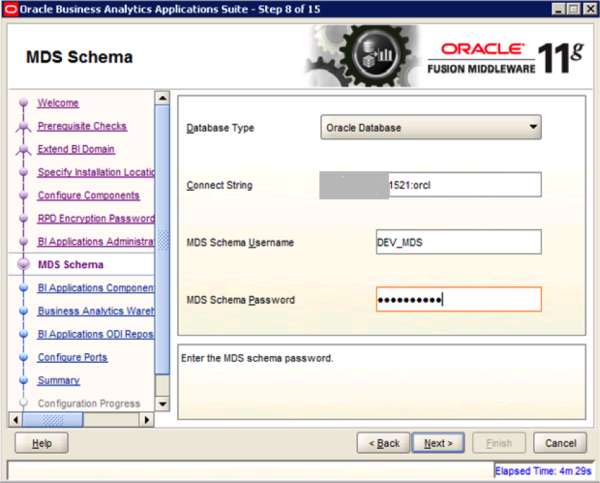Open the Prerequisite Checks step
The width and height of the screenshot is (600, 483).
(82, 126)
